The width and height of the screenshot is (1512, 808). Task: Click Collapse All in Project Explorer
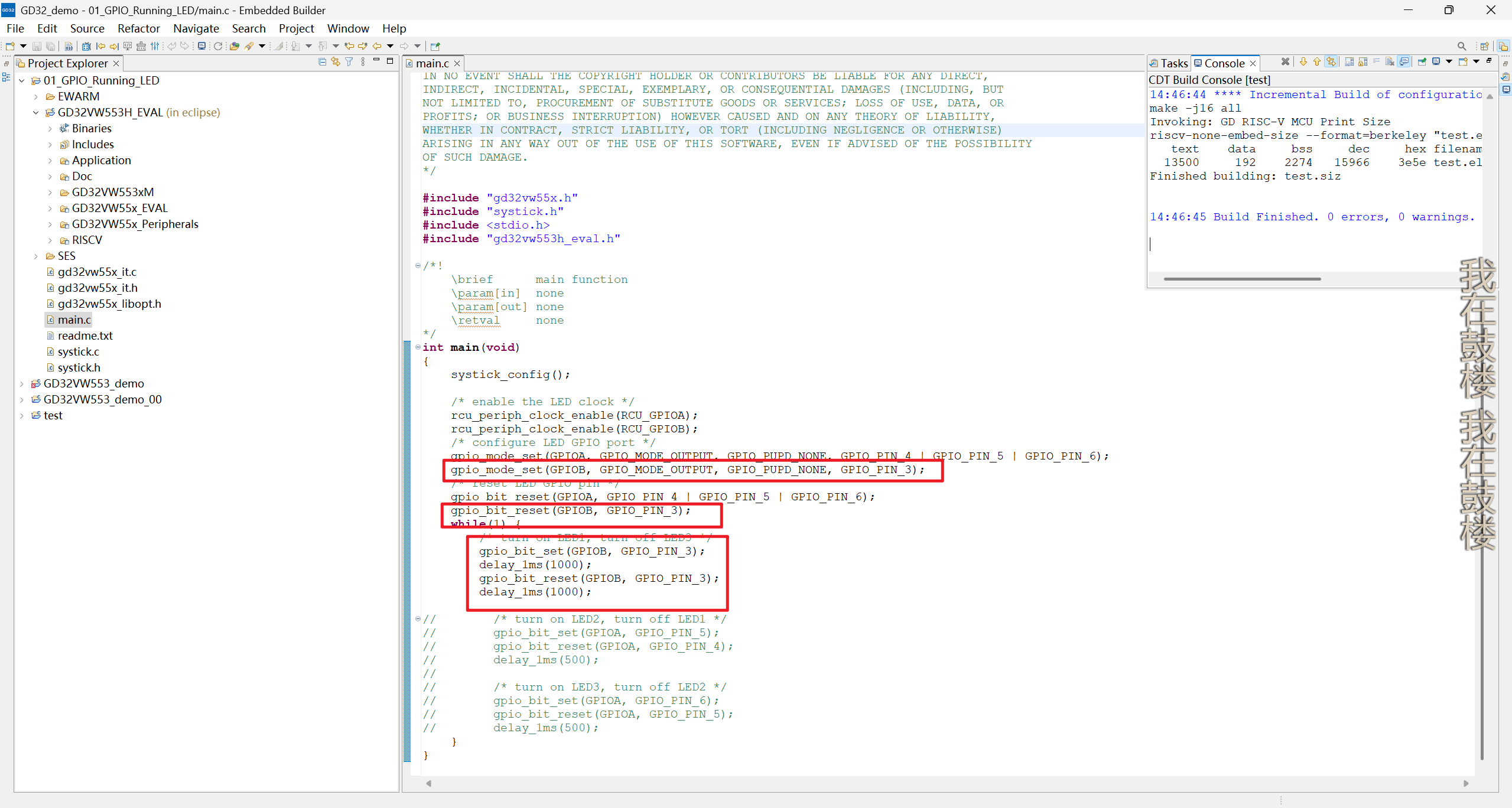tap(322, 62)
